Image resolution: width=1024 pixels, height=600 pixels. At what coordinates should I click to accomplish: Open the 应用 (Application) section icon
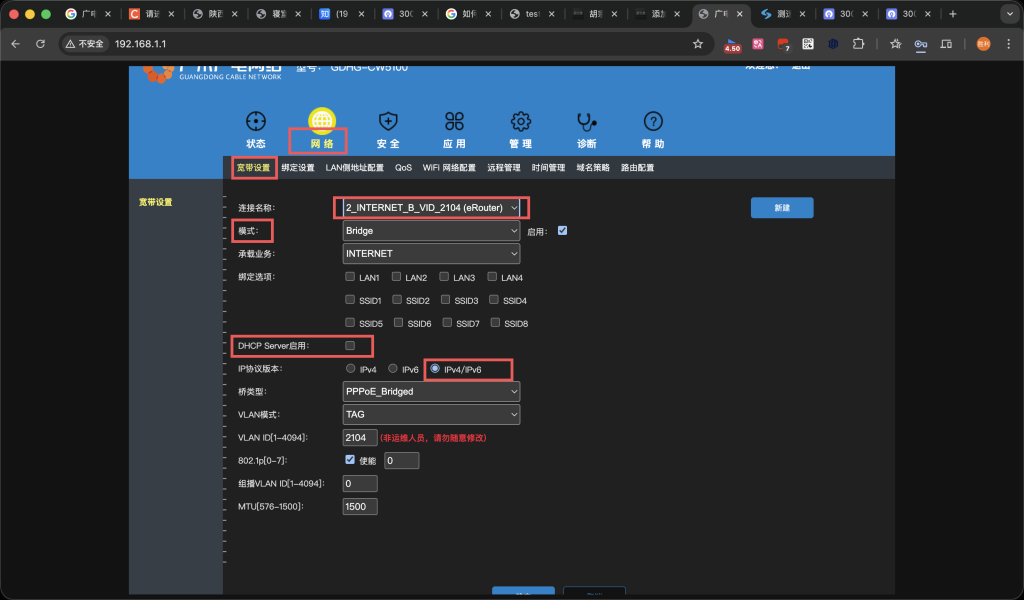point(454,121)
